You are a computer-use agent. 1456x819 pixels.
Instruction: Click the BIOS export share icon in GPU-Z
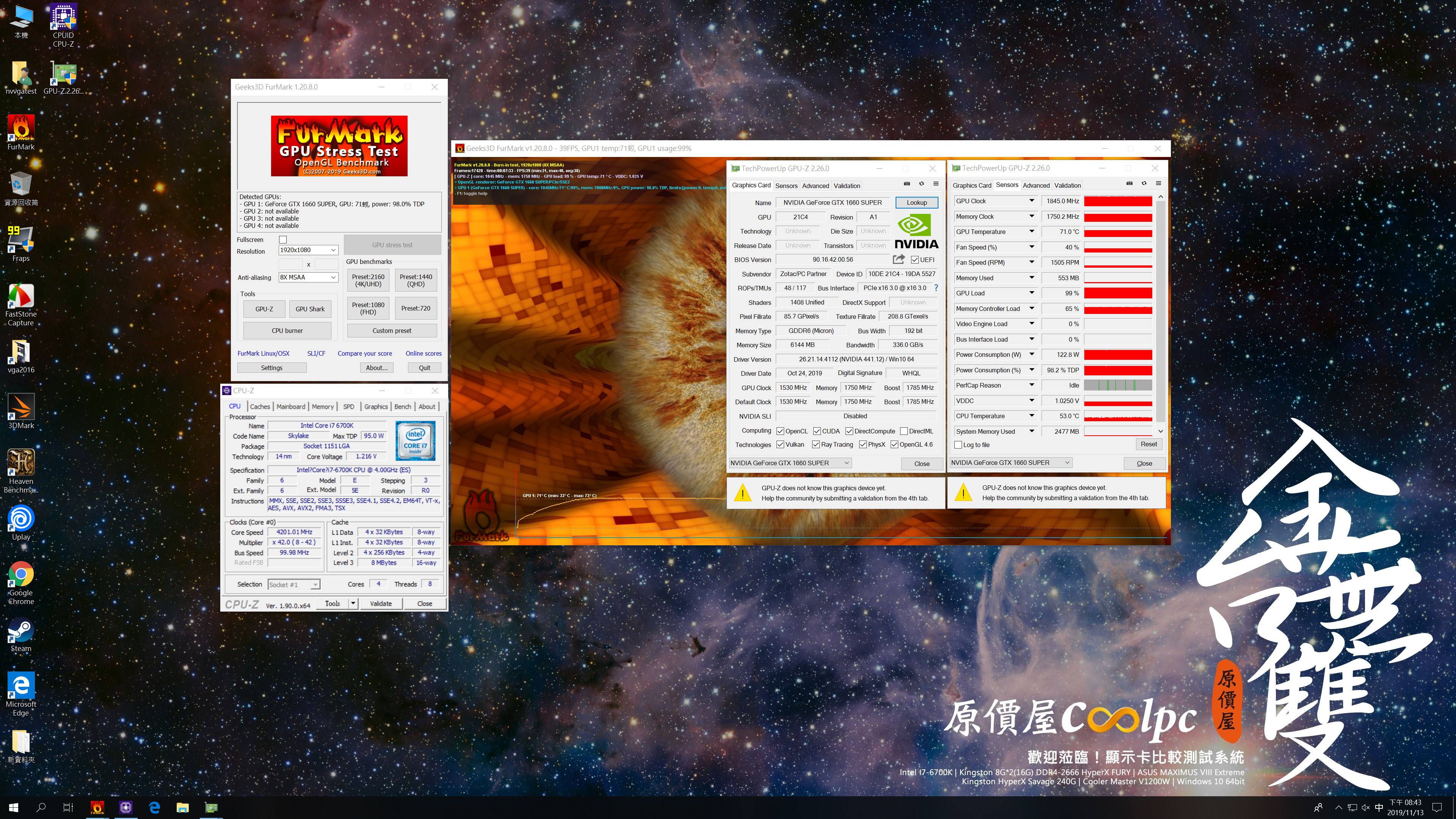tap(898, 259)
